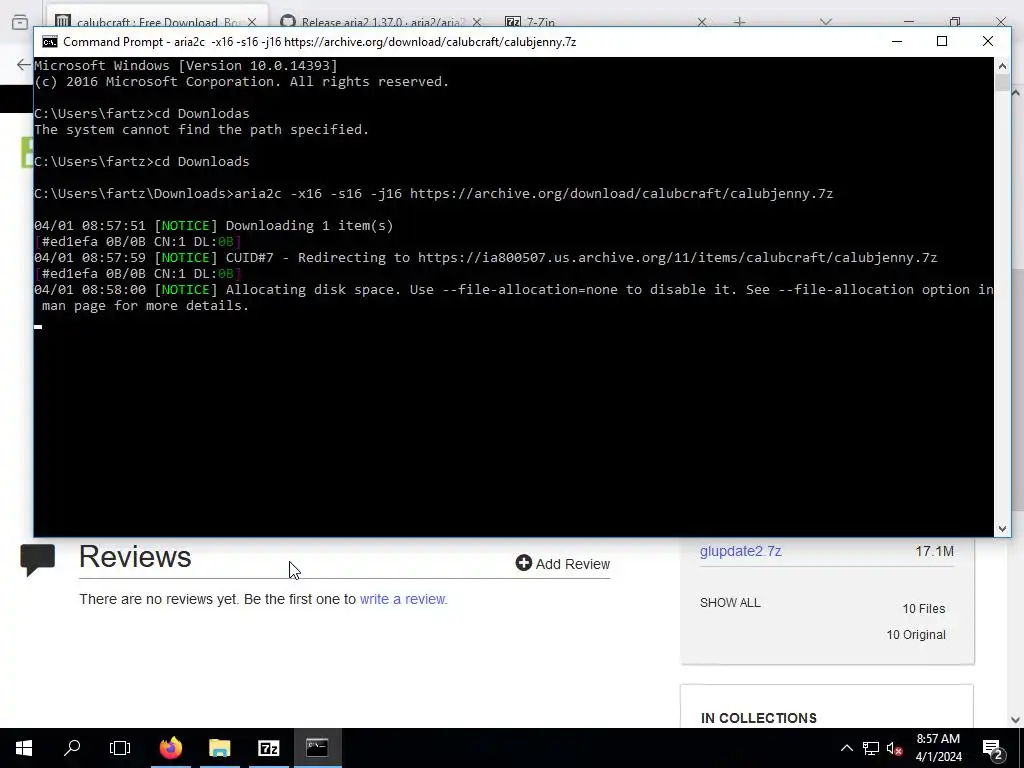Click the Redirecting to ia800507 line
This screenshot has width=1024, height=768.
pos(486,257)
